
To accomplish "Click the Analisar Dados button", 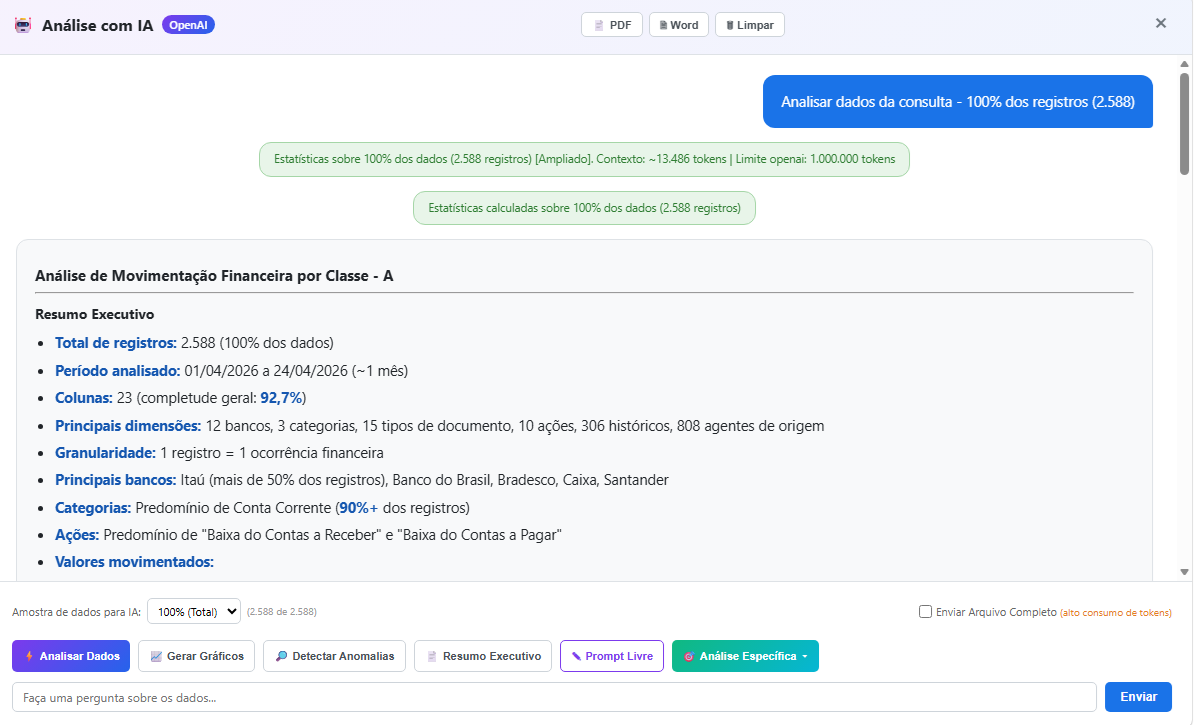I will pos(71,656).
